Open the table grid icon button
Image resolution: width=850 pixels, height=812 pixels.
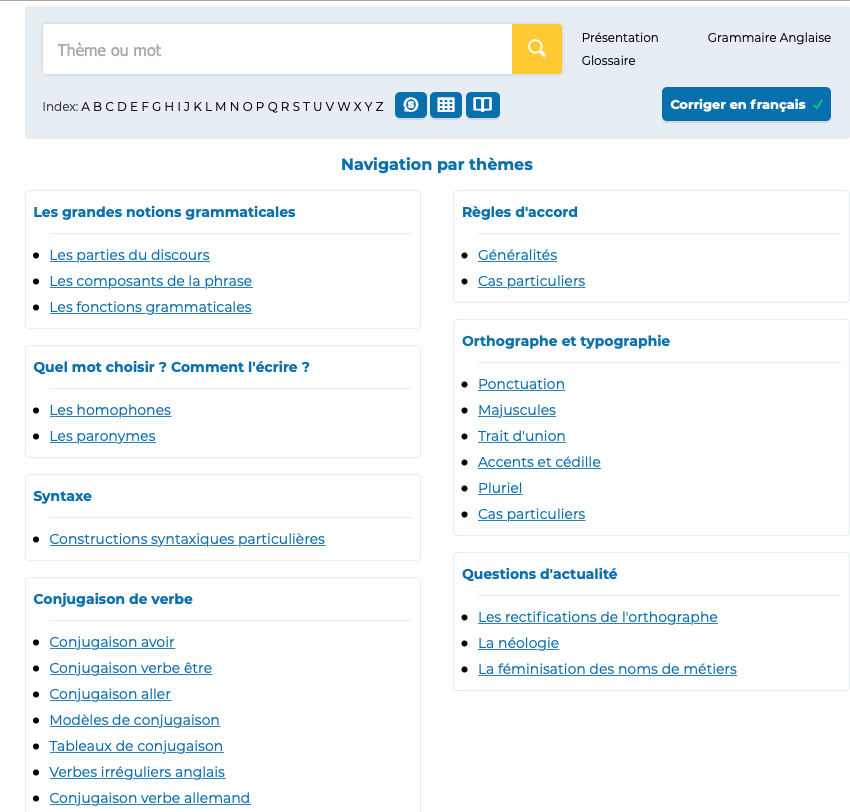click(x=446, y=105)
